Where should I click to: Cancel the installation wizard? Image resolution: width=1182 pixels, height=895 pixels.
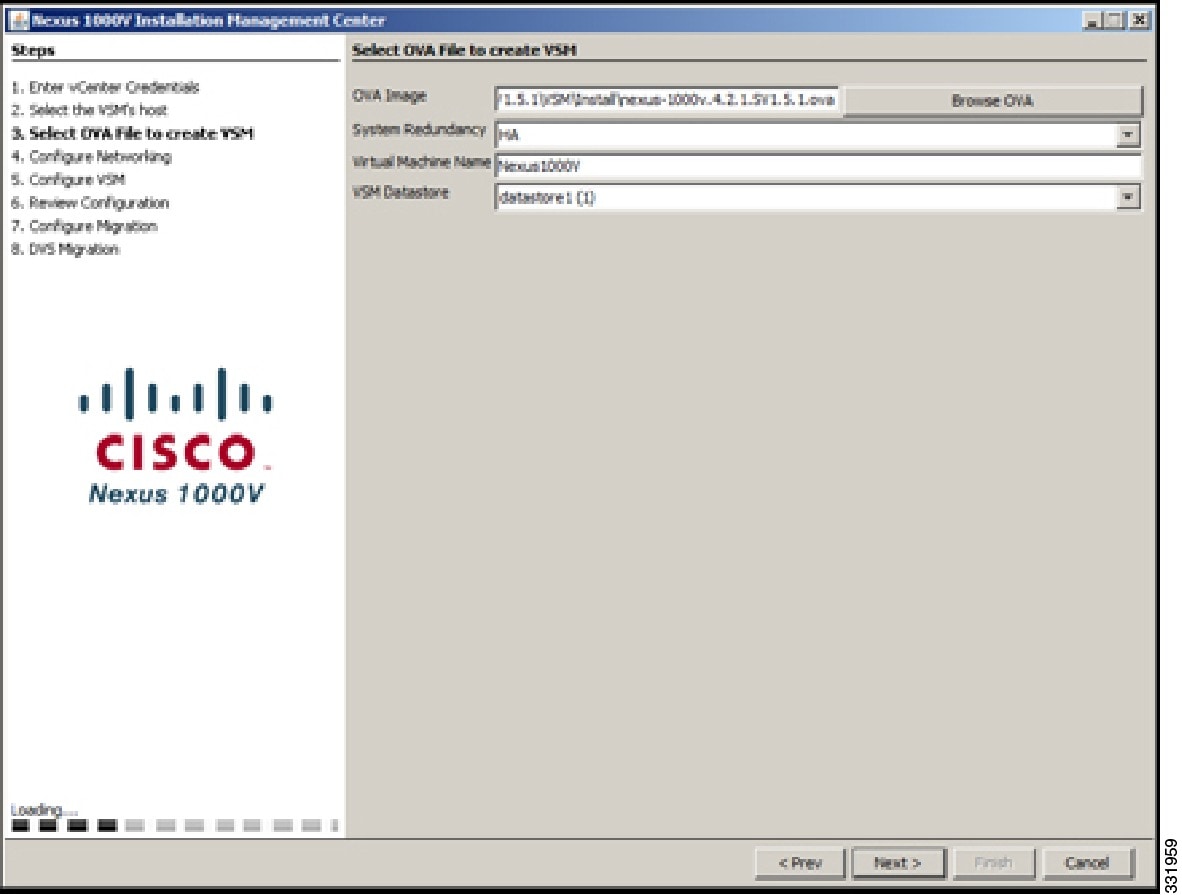point(1087,863)
